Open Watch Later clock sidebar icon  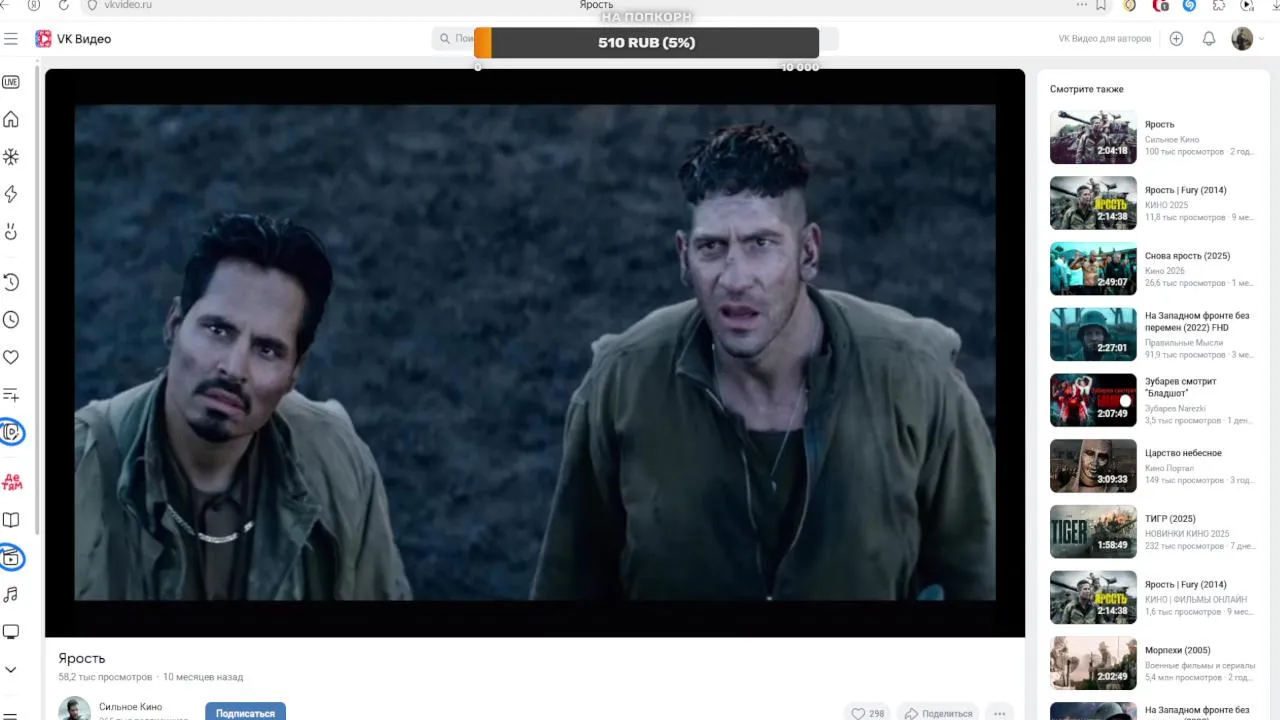click(x=11, y=320)
